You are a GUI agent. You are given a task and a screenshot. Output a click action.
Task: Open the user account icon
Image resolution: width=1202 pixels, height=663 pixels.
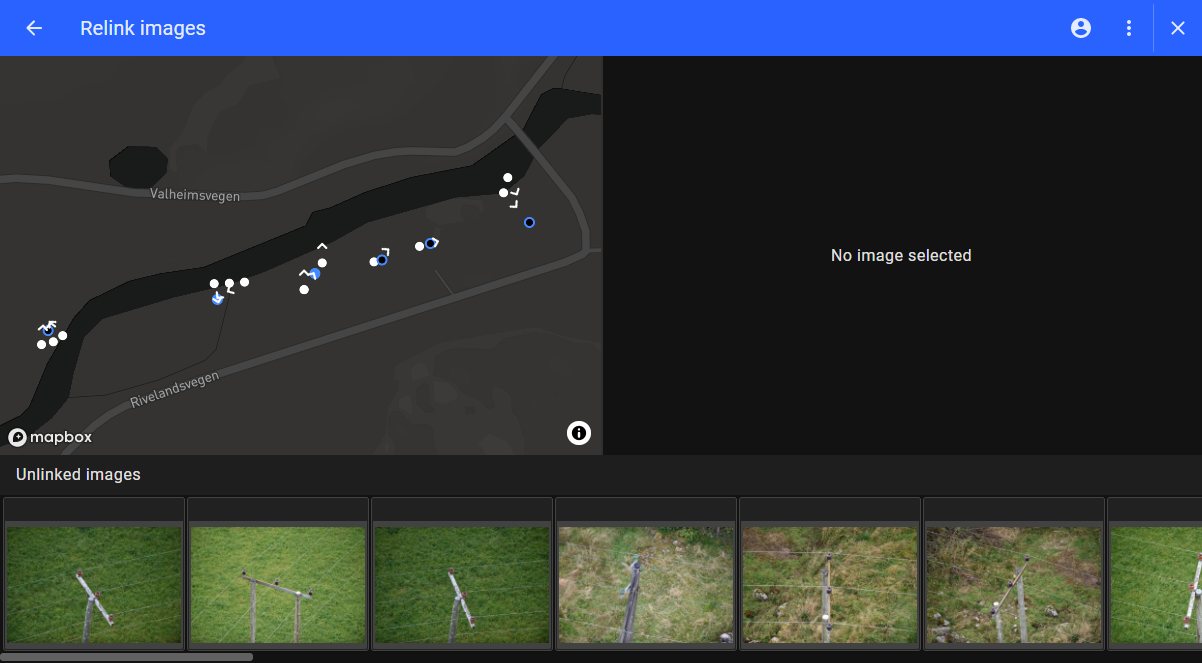coord(1081,28)
